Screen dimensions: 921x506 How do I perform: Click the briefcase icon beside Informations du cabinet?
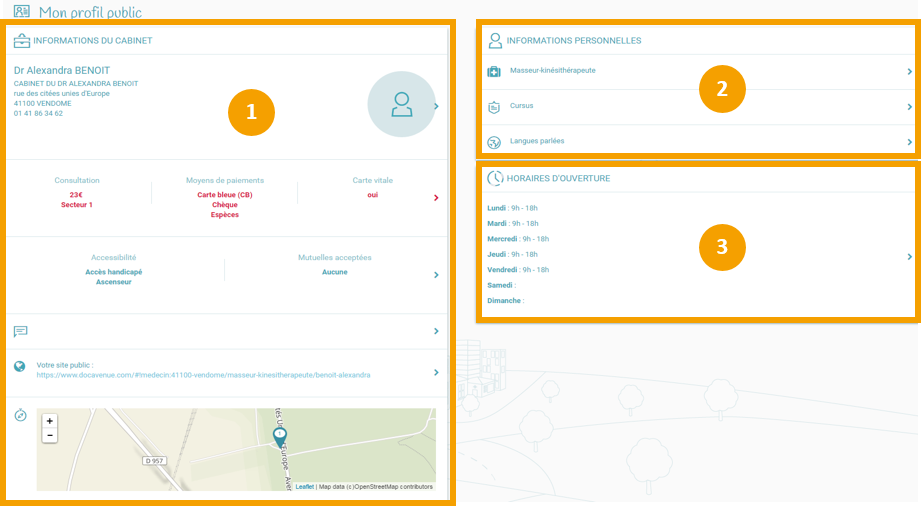pos(21,41)
